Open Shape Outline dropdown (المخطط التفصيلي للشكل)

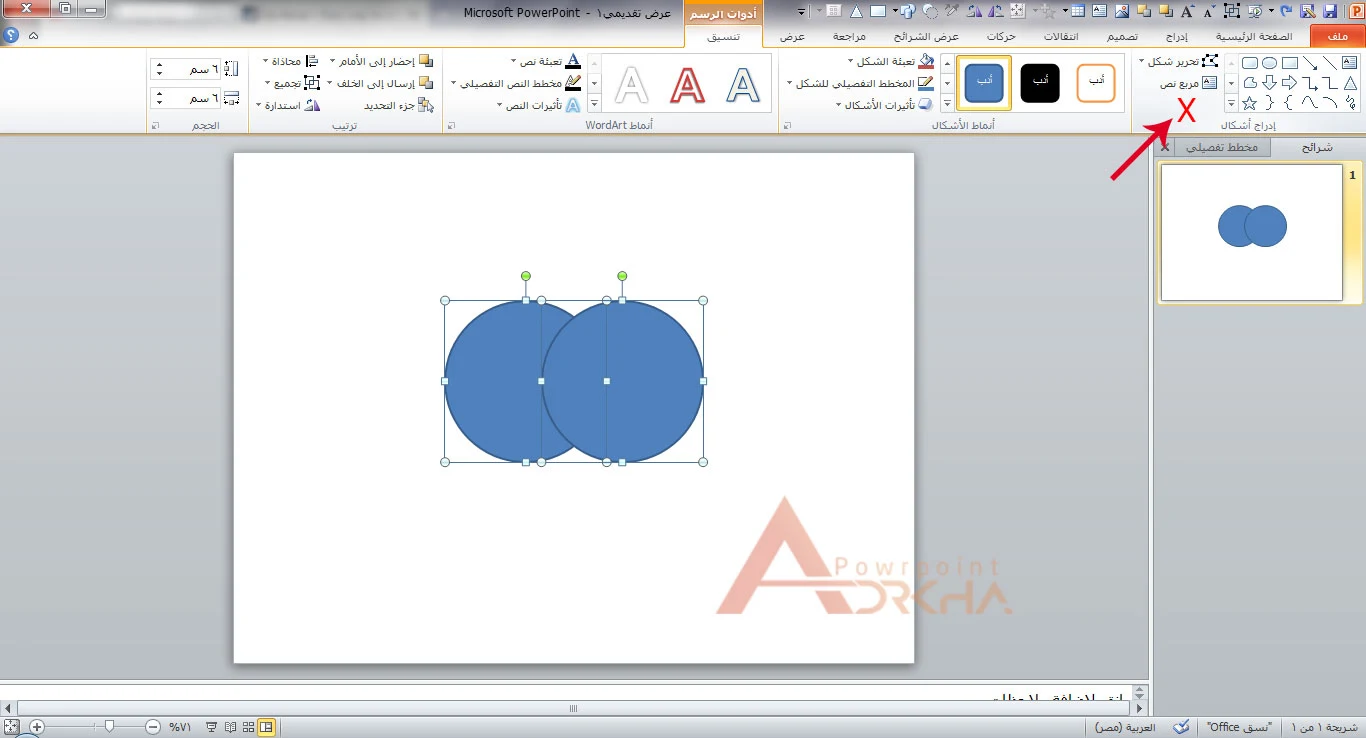[x=861, y=83]
